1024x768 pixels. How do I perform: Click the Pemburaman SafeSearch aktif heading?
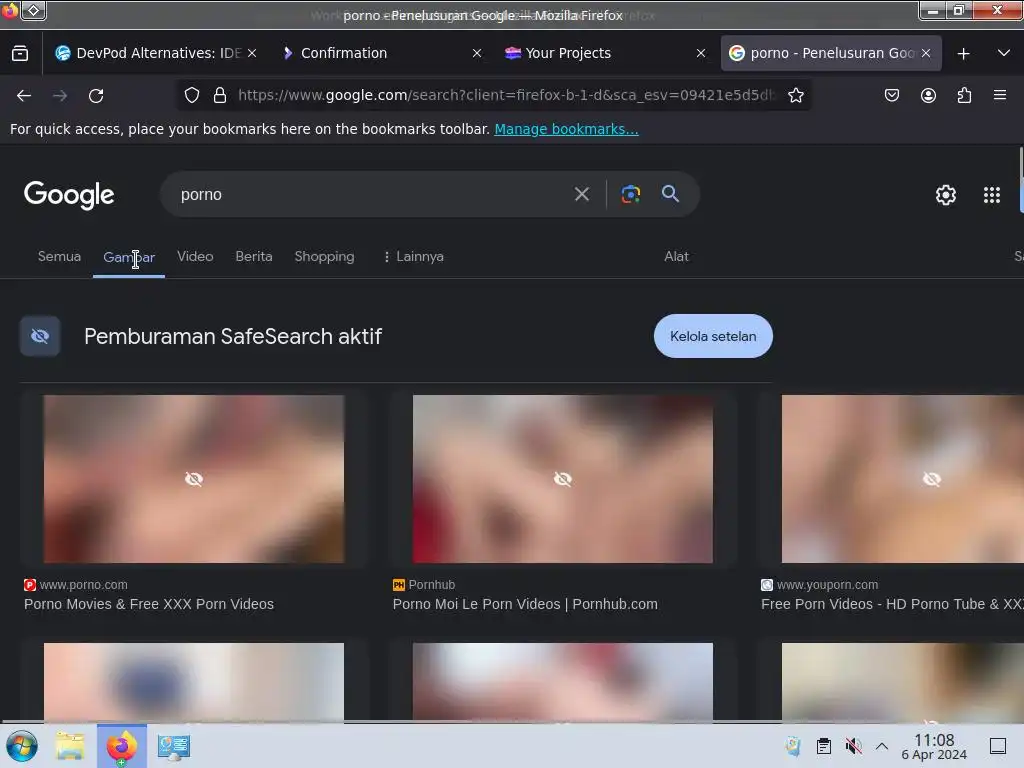point(232,336)
